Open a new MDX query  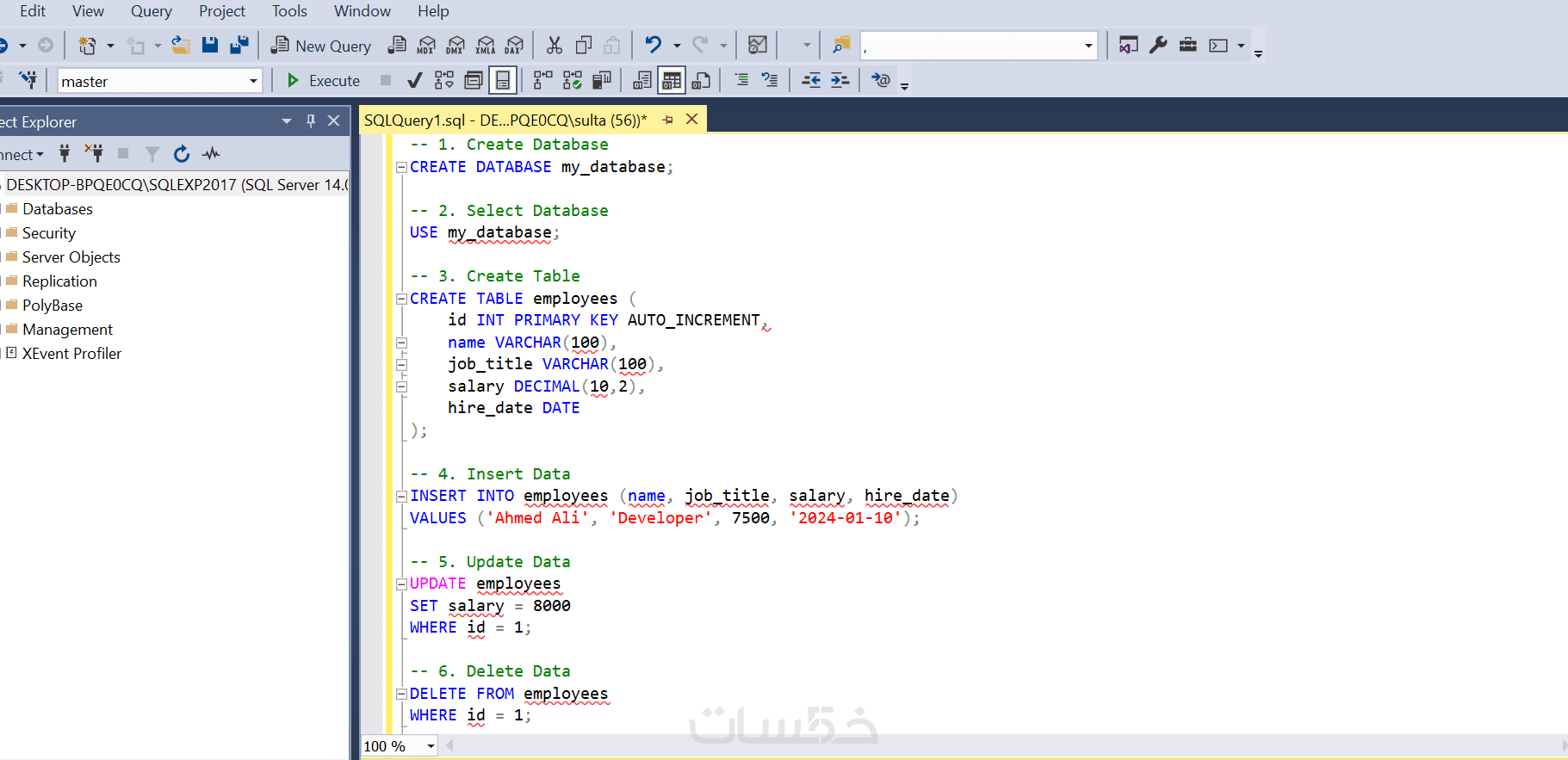426,46
